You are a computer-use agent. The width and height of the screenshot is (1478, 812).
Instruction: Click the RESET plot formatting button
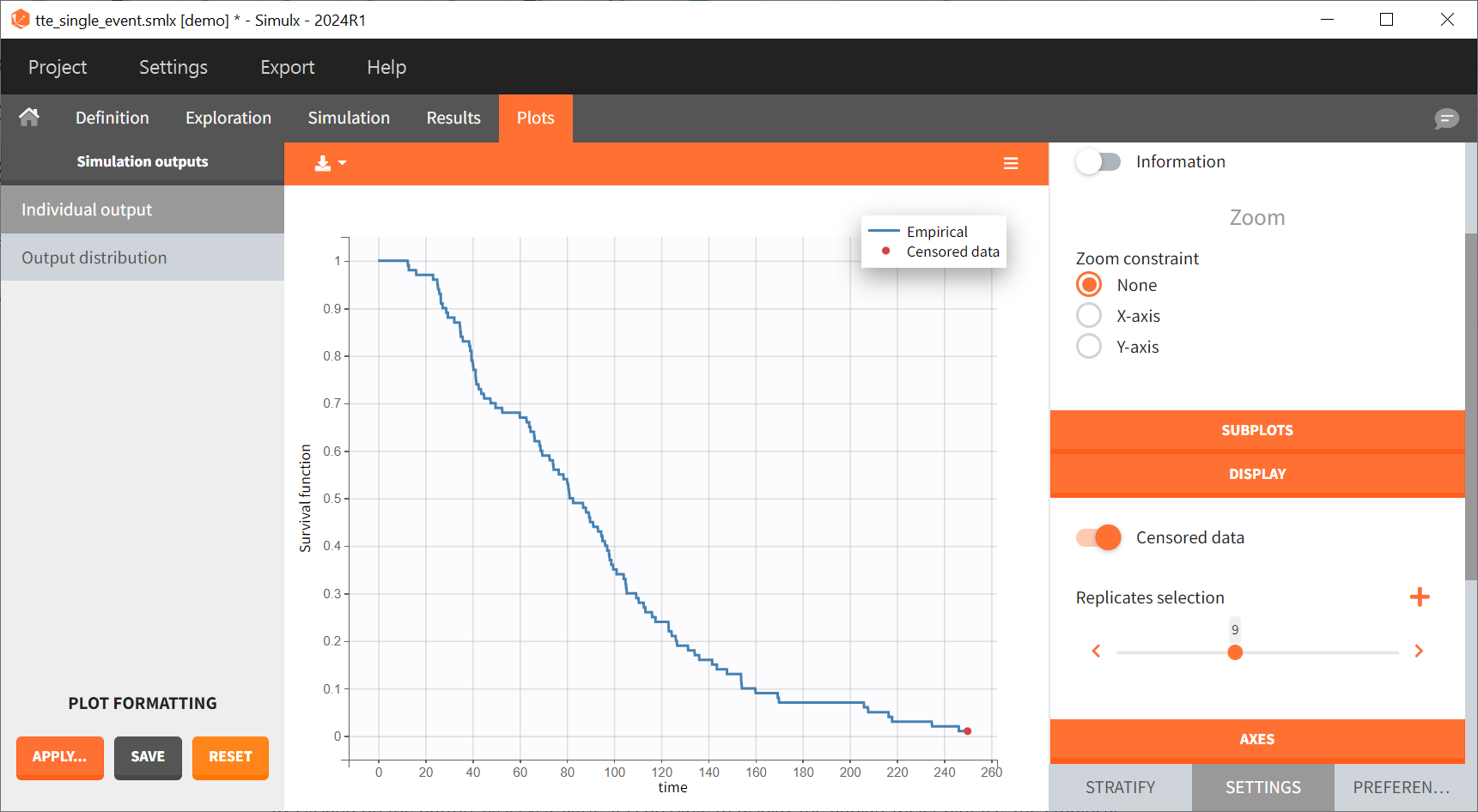point(230,757)
